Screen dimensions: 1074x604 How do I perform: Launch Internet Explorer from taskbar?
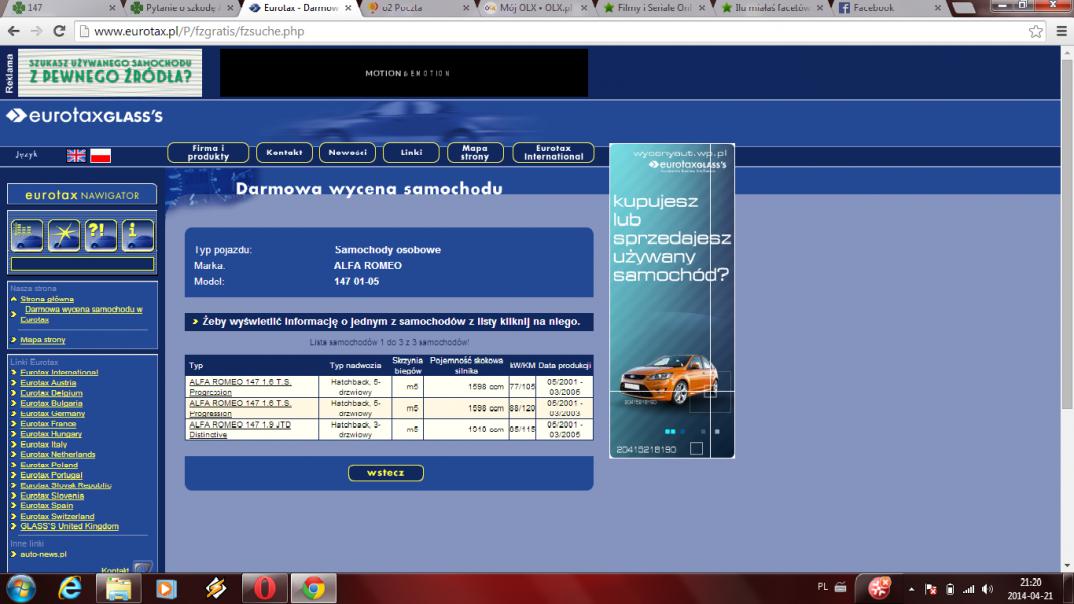click(x=70, y=588)
